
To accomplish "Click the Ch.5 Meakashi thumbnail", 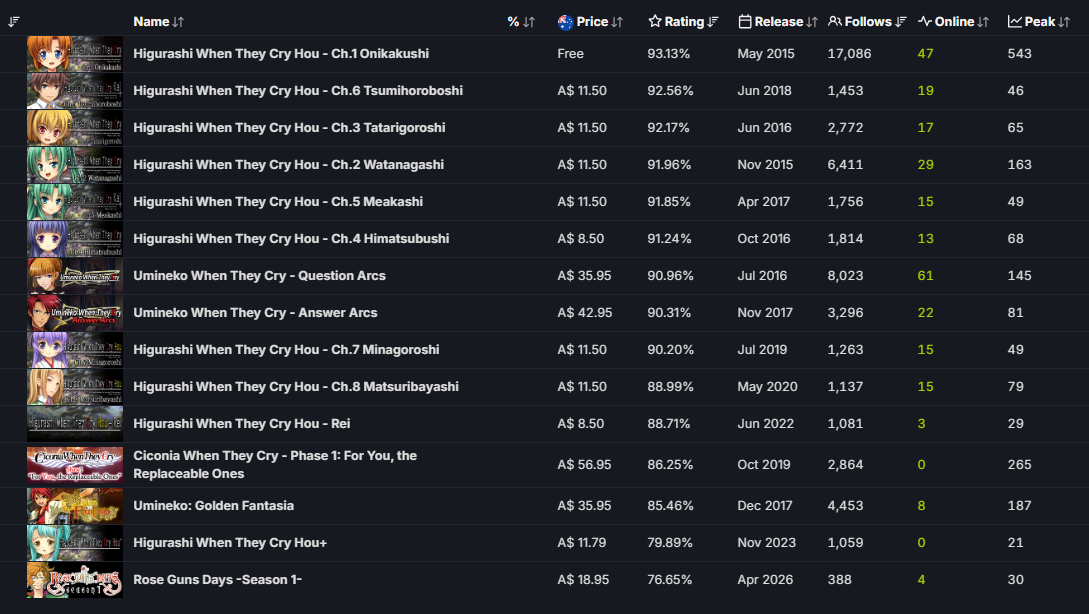I will click(x=75, y=201).
